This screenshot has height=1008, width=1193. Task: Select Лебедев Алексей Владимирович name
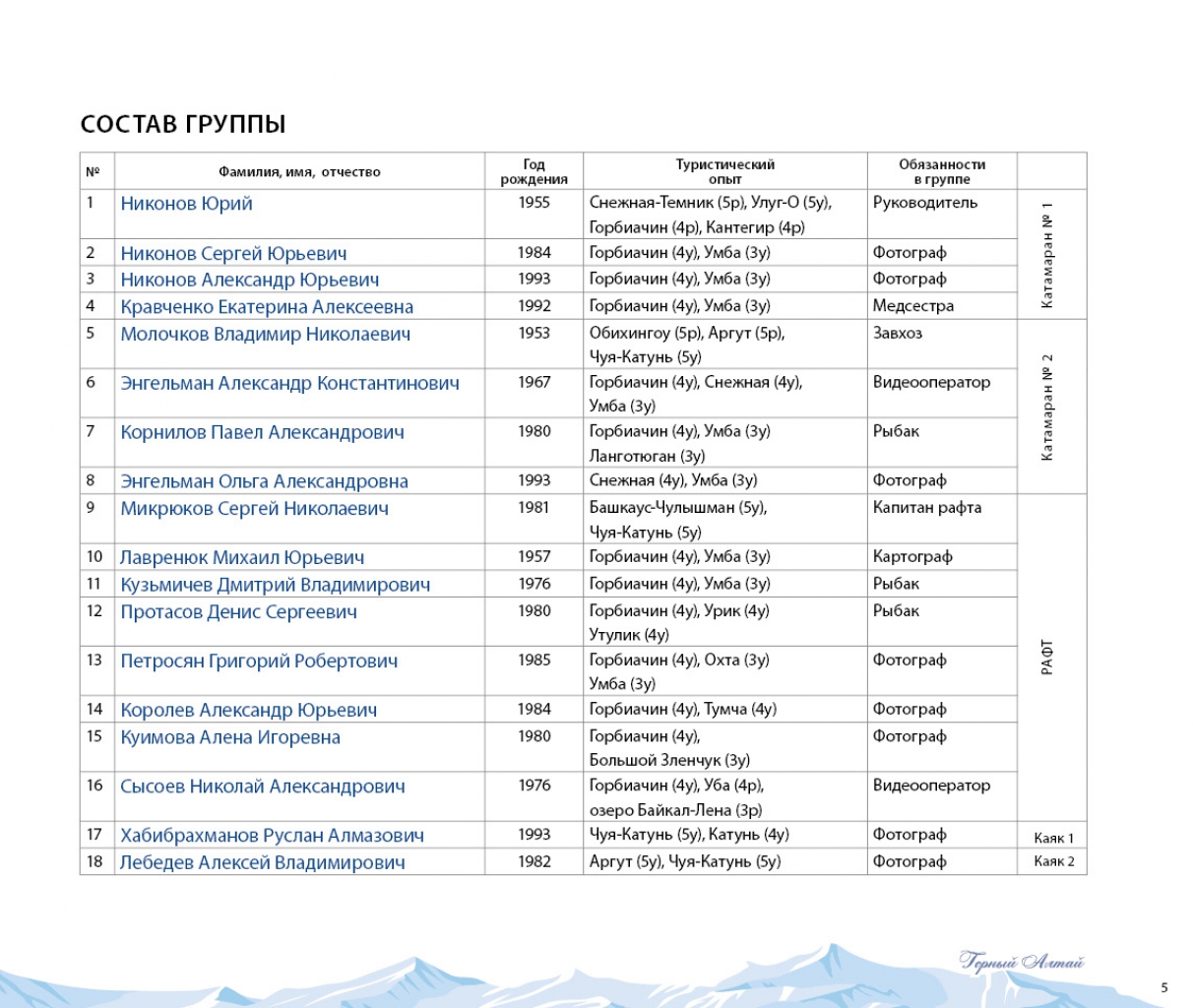[x=262, y=863]
